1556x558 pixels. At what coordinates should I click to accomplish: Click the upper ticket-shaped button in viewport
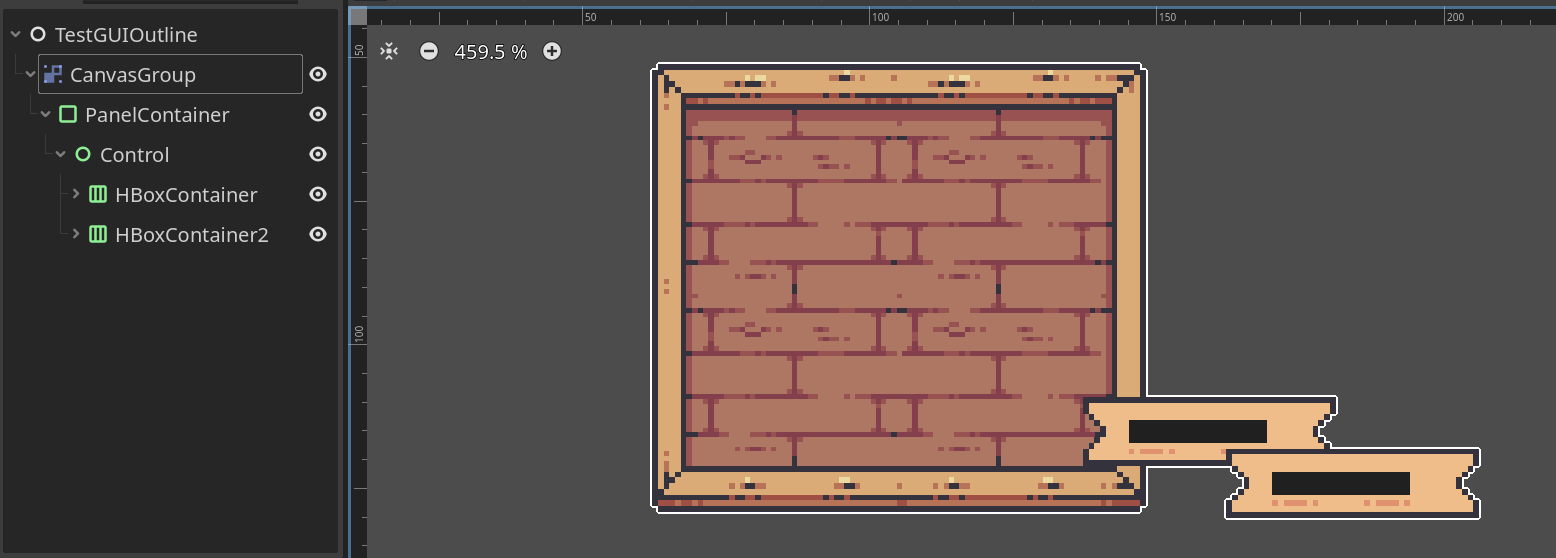pyautogui.click(x=1210, y=432)
